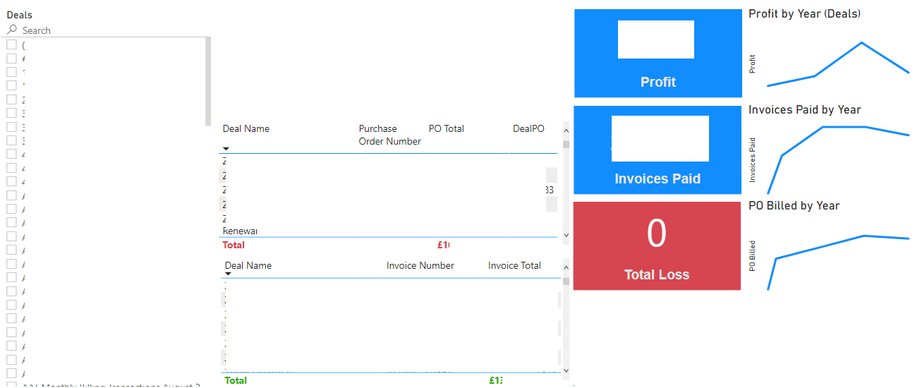Tick the second checkbox in Deals list
The width and height of the screenshot is (915, 388).
[11, 58]
